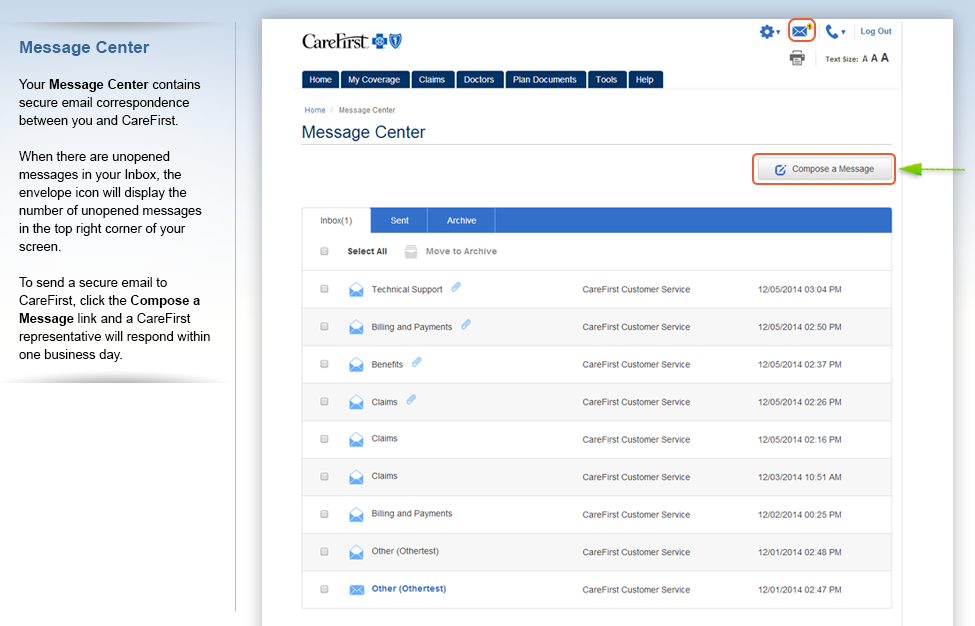Screen dimensions: 975x626
Task: Tick the Select All checkbox
Action: (324, 251)
